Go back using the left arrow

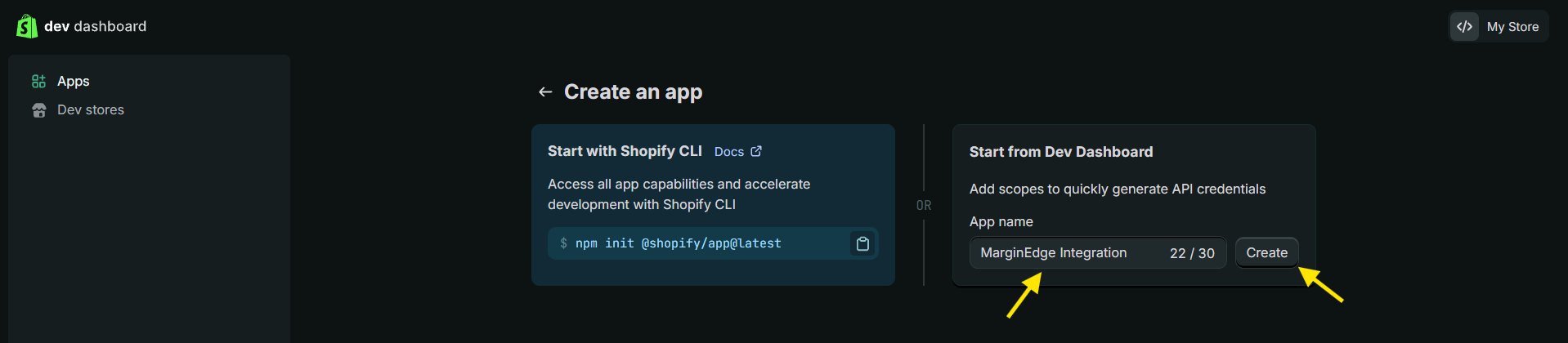pos(545,92)
